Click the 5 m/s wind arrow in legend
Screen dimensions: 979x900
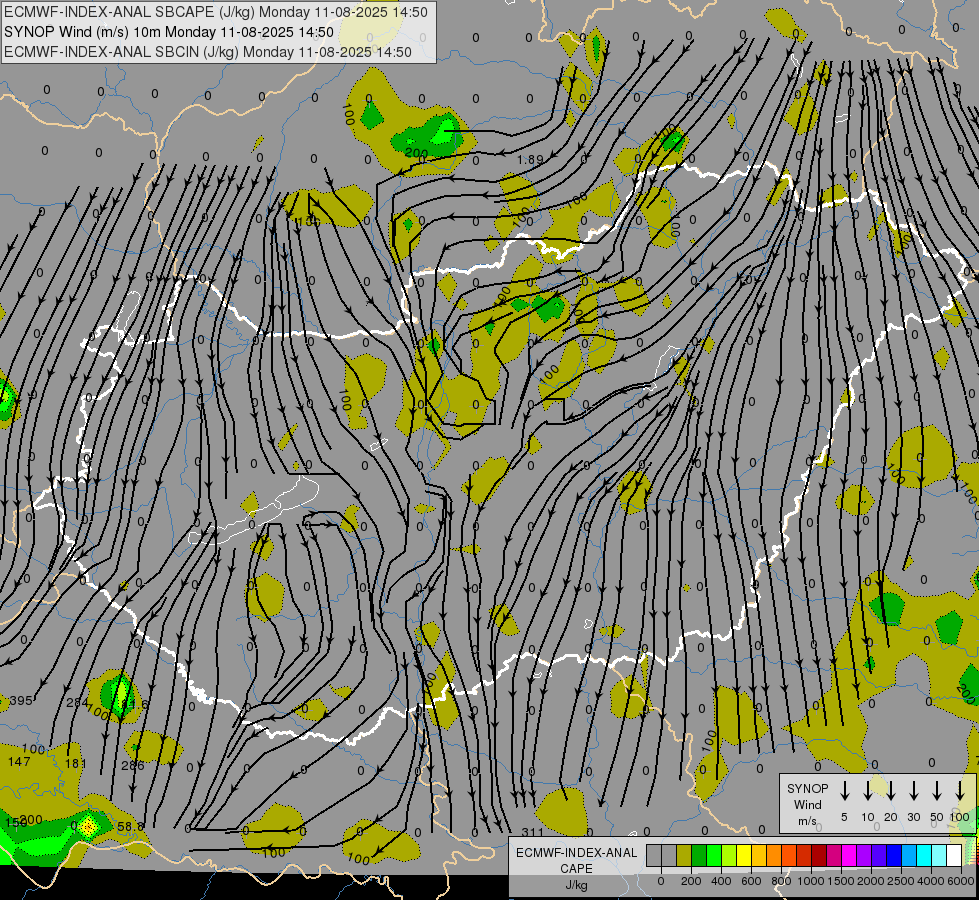(844, 791)
